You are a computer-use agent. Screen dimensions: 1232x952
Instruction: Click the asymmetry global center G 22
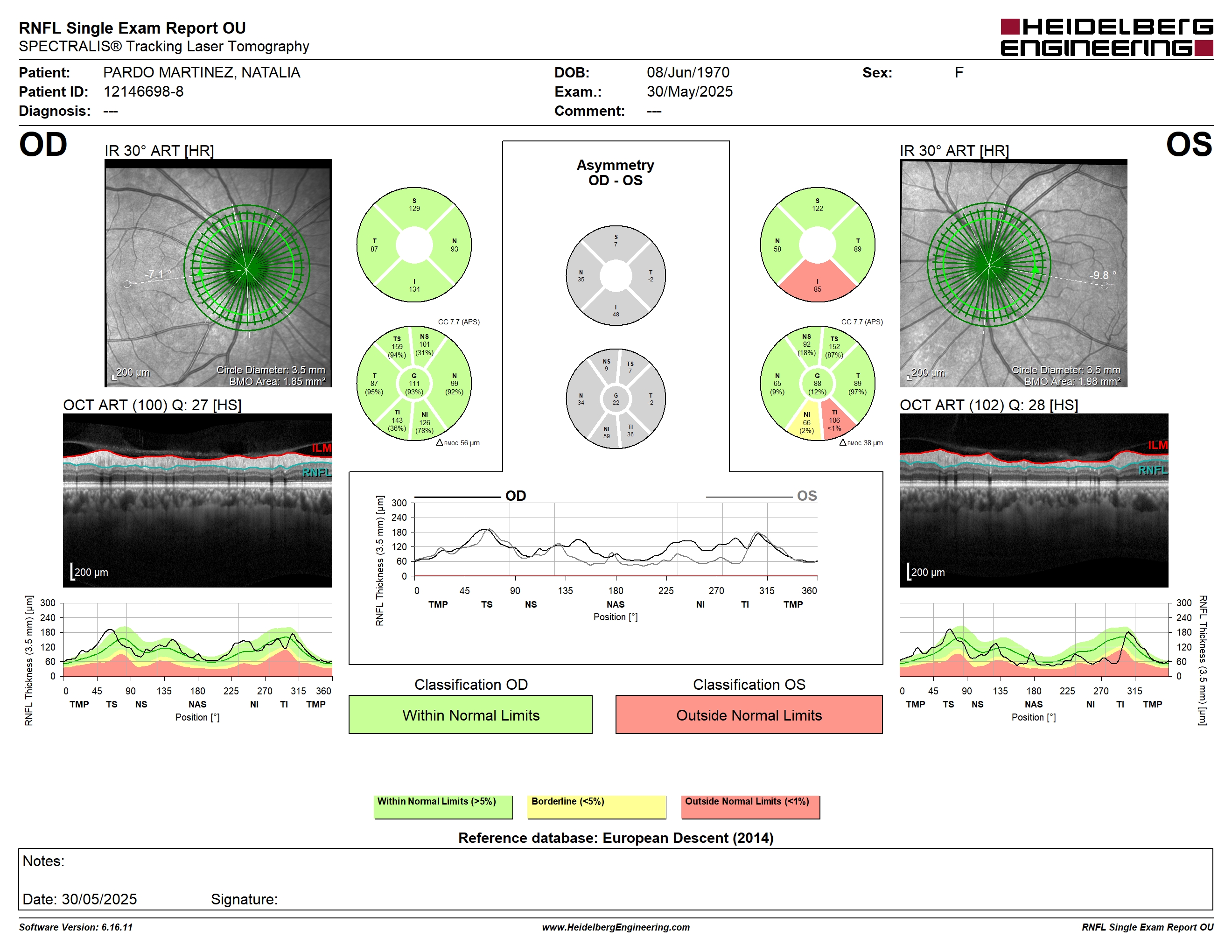[x=616, y=399]
